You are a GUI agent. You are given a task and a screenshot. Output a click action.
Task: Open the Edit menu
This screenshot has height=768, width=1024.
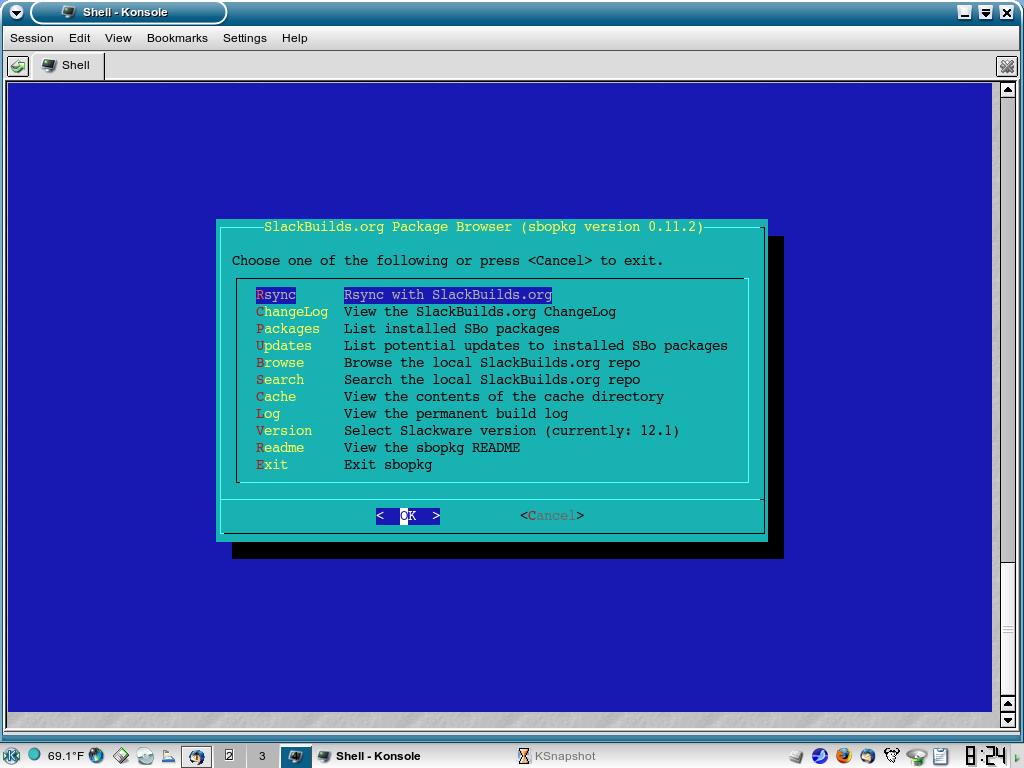[x=80, y=38]
